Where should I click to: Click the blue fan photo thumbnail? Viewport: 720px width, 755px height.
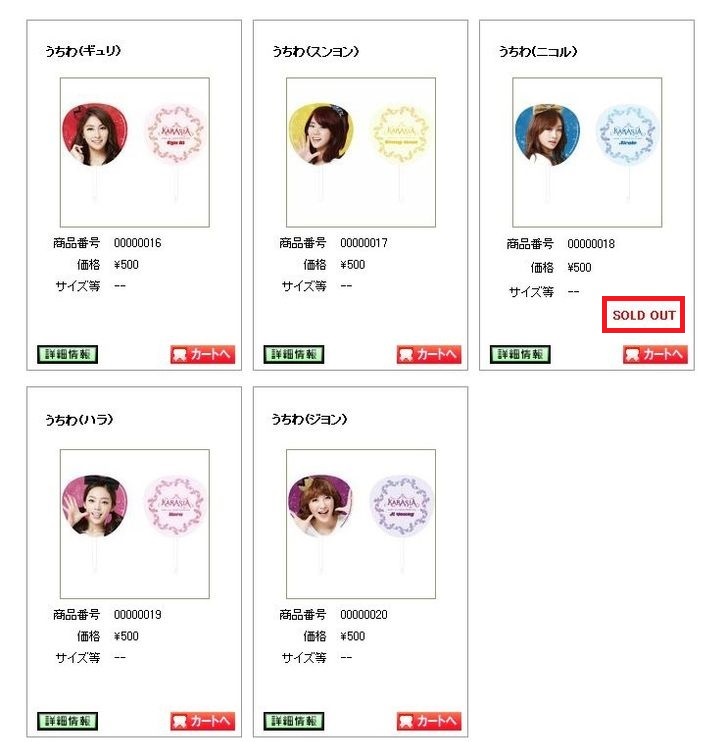(x=588, y=152)
